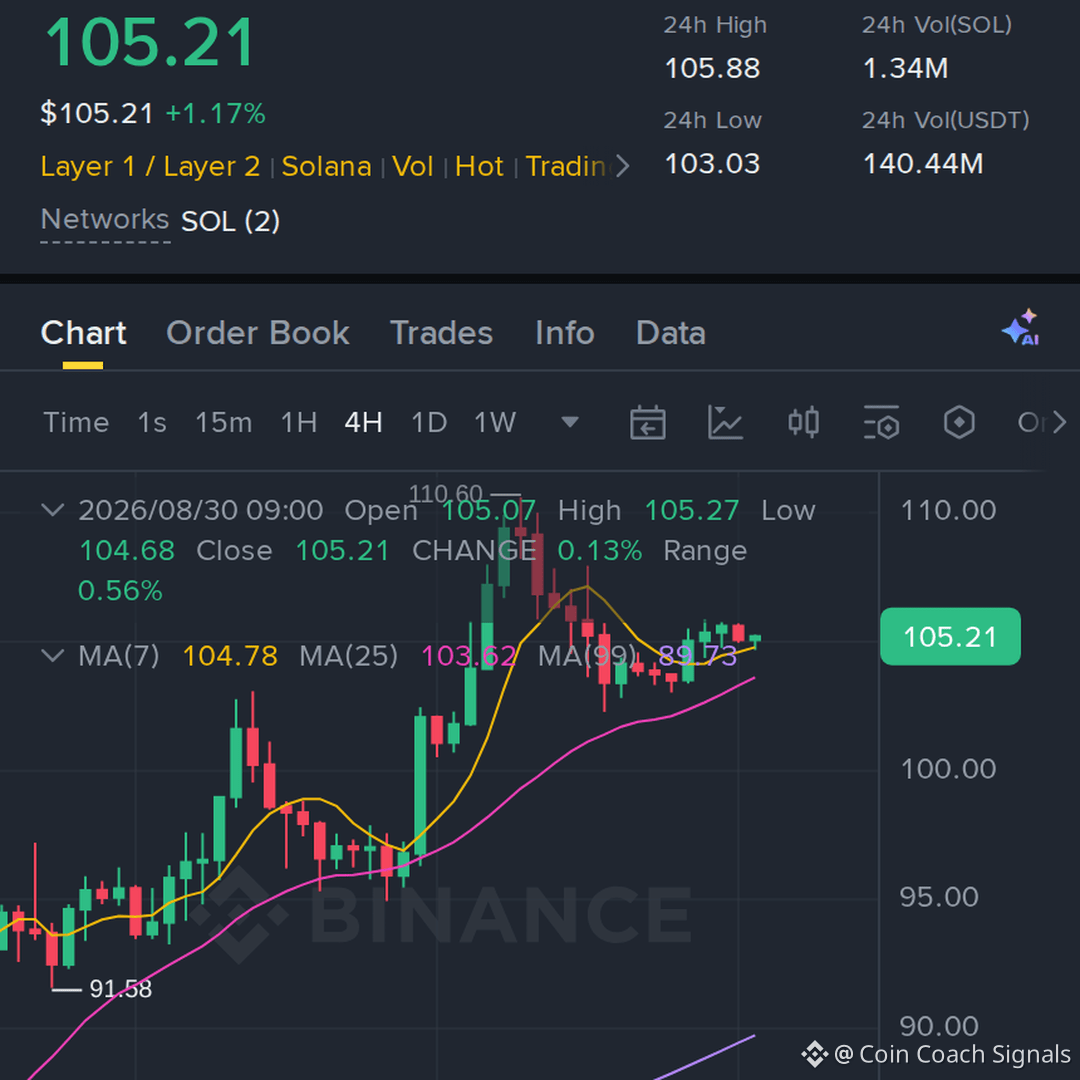Image resolution: width=1080 pixels, height=1080 pixels.
Task: Open the Solana tag link
Action: [326, 167]
